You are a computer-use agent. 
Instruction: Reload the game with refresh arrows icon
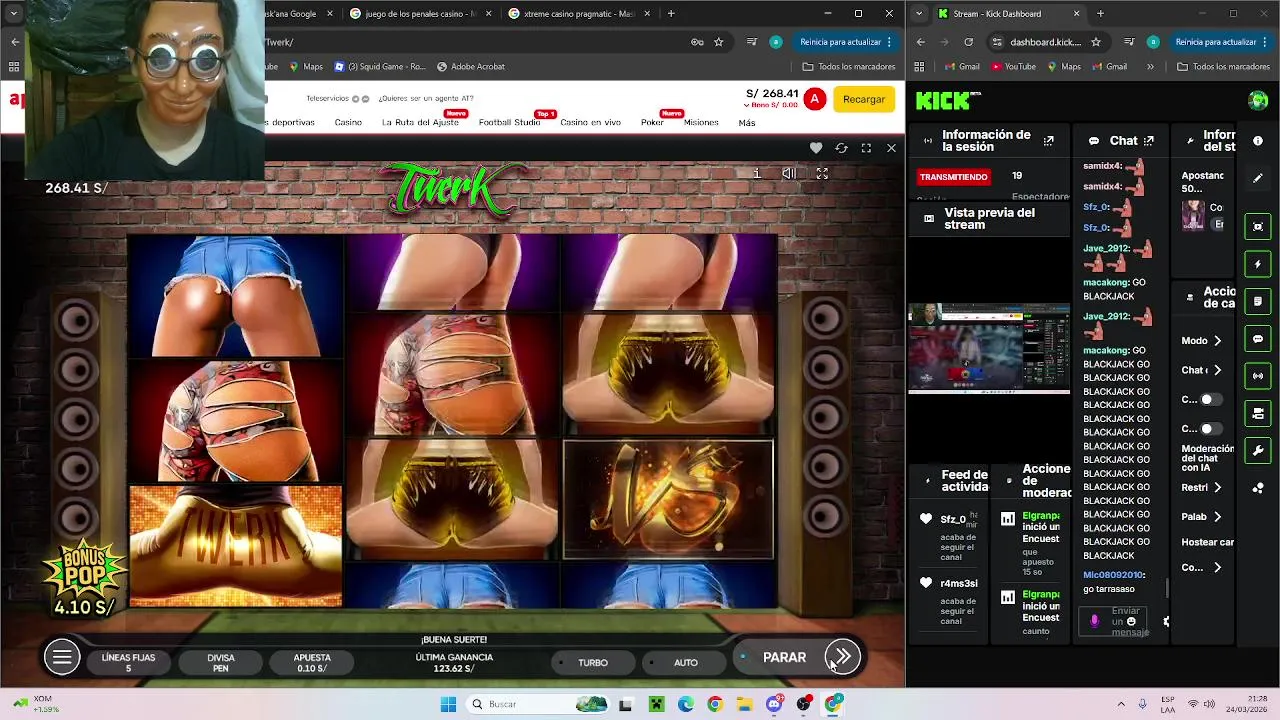[841, 148]
